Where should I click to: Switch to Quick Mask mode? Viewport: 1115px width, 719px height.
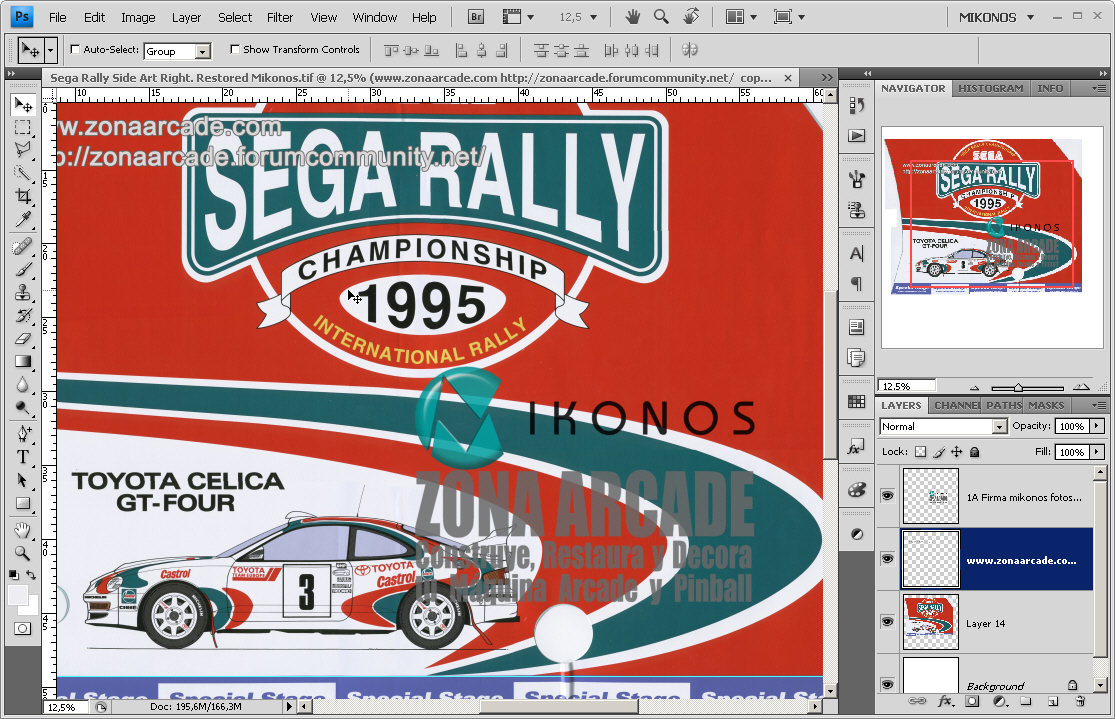coord(23,629)
